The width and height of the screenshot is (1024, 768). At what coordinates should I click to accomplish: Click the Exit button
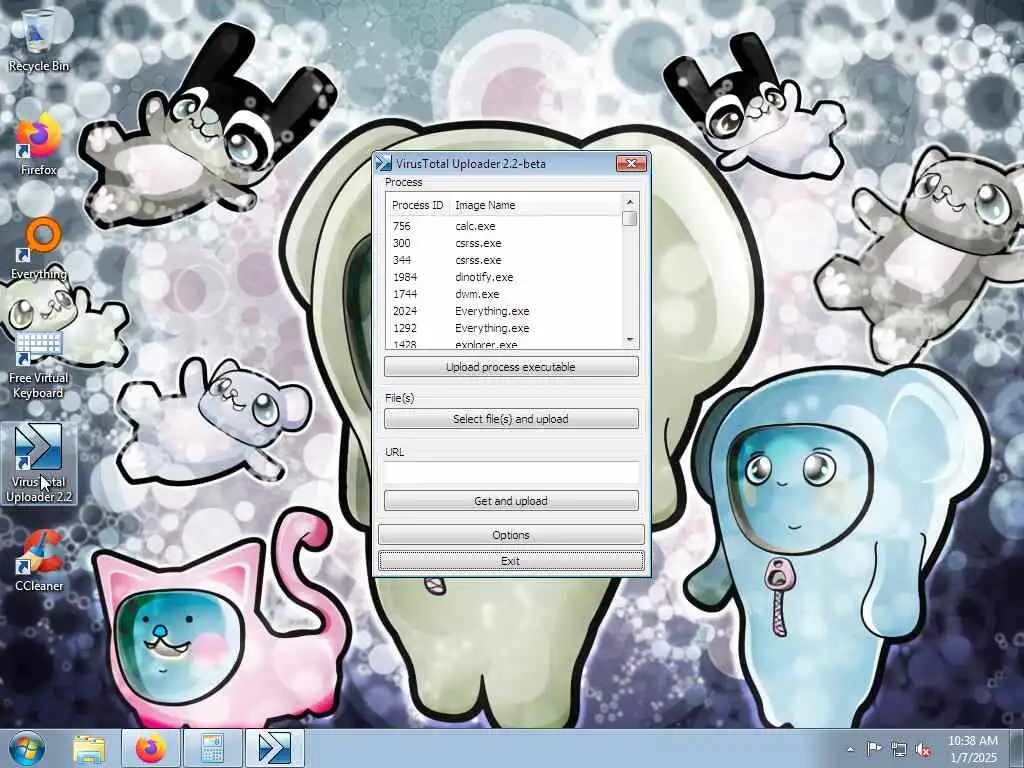coord(511,561)
